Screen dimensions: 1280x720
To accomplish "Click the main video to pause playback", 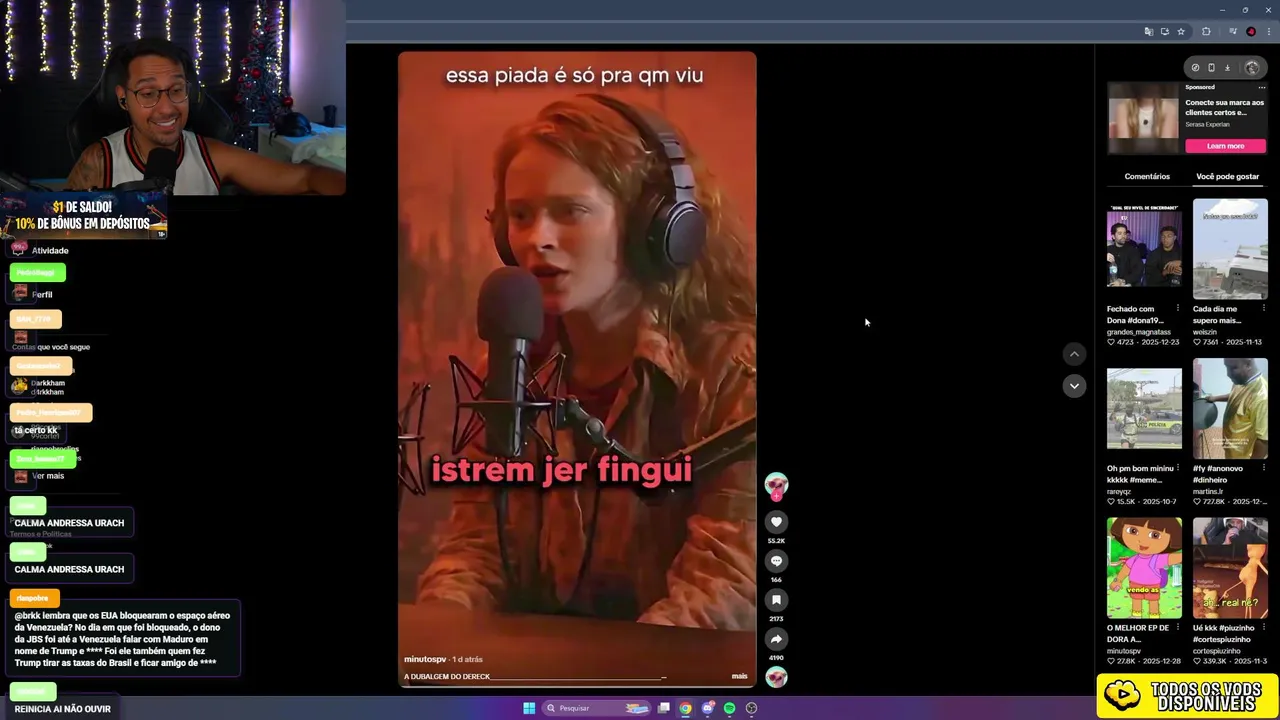I will 577,370.
